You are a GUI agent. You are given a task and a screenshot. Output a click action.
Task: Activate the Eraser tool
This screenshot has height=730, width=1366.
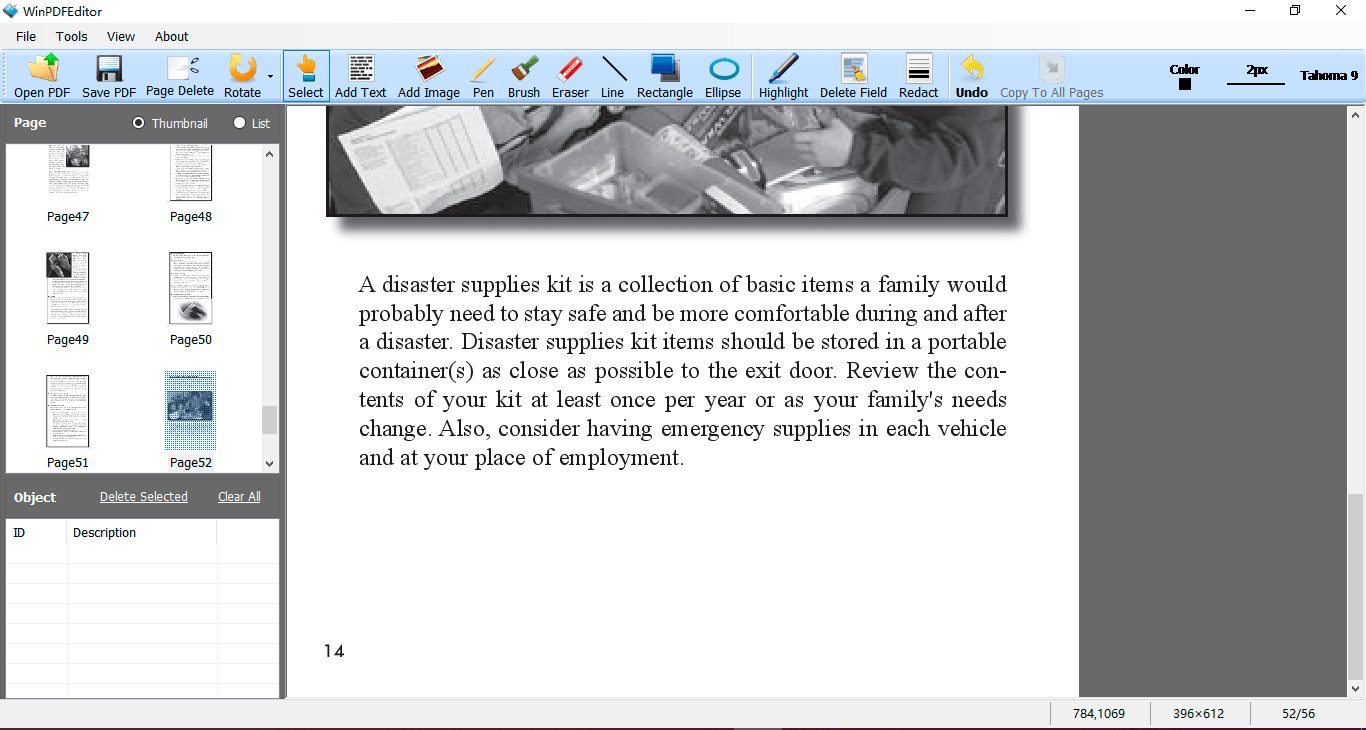point(570,75)
